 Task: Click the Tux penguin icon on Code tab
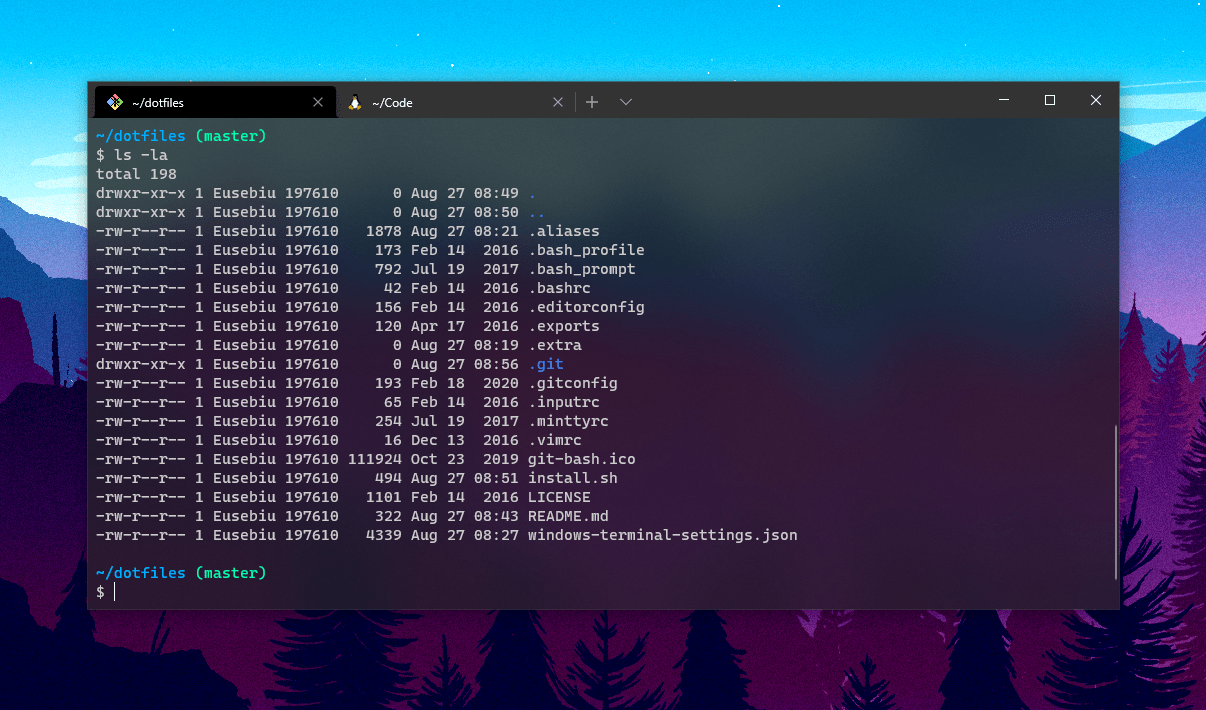353,101
